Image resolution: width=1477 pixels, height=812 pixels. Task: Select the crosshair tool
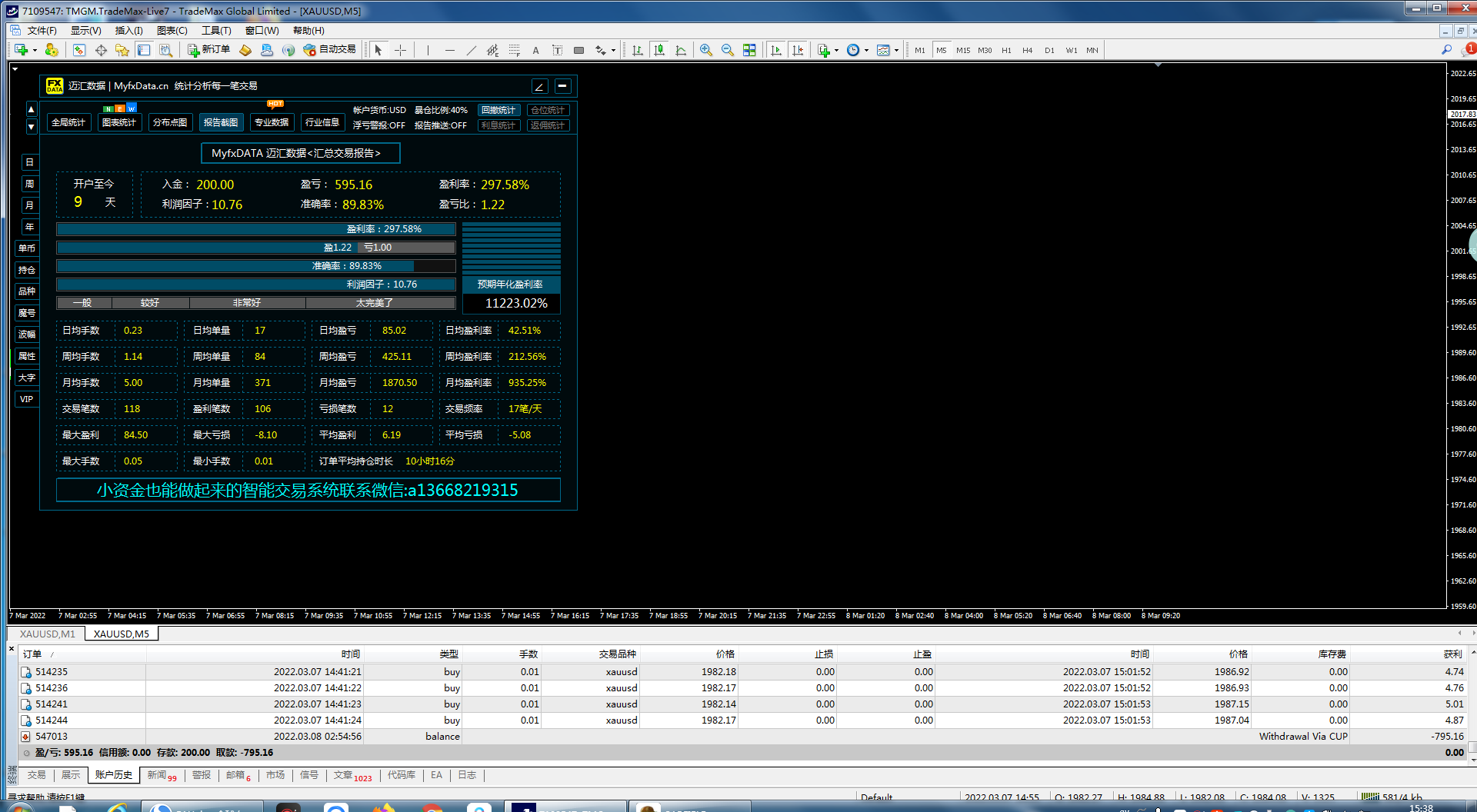[x=401, y=50]
